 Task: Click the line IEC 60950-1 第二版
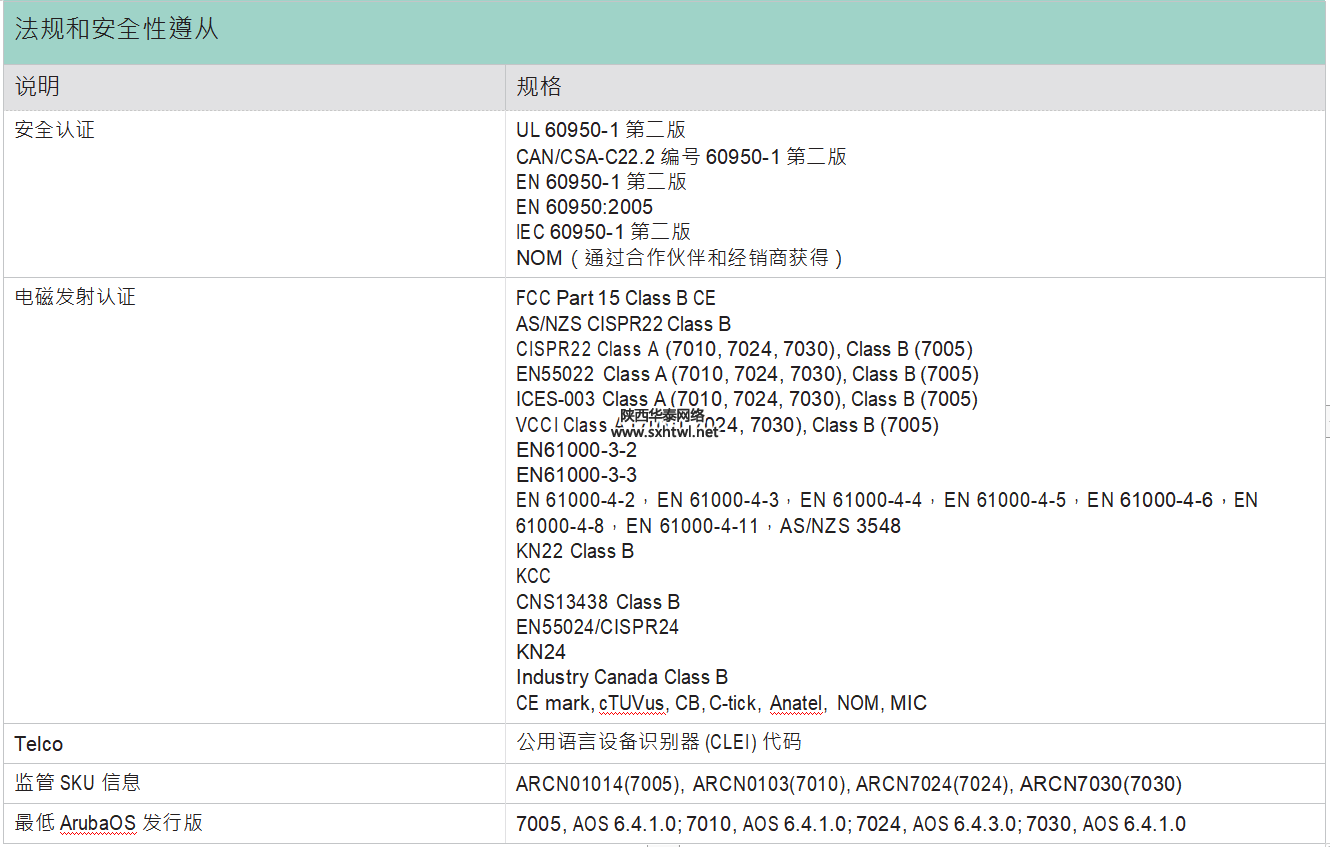coord(603,232)
